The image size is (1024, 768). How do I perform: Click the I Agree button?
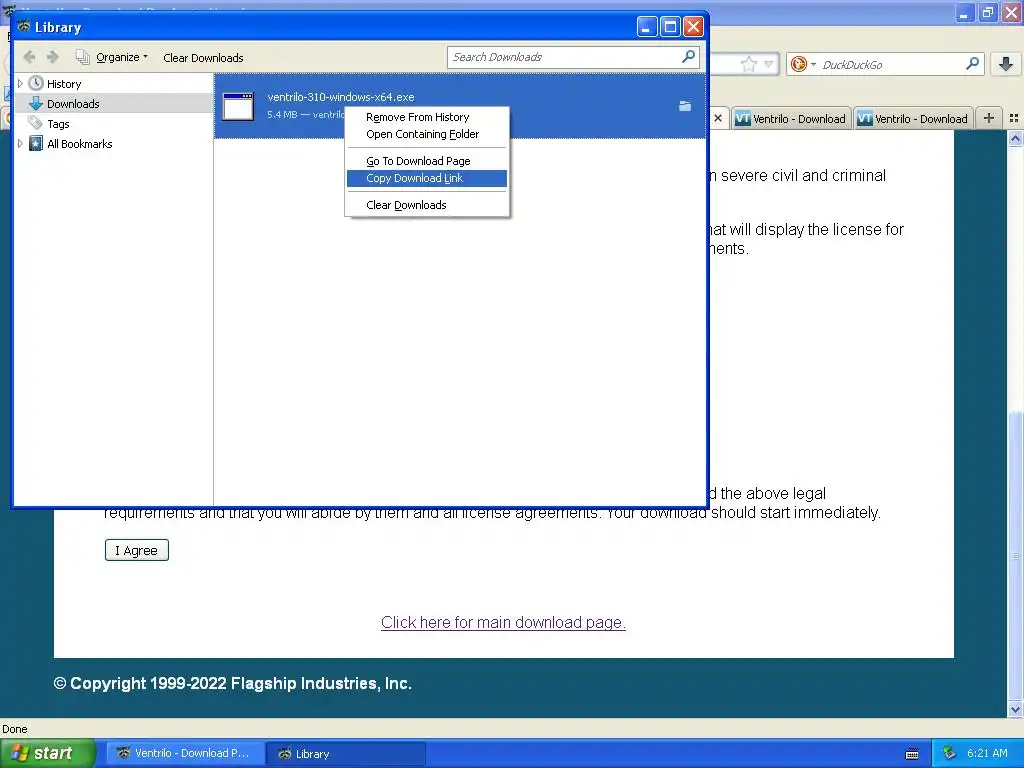pos(136,550)
